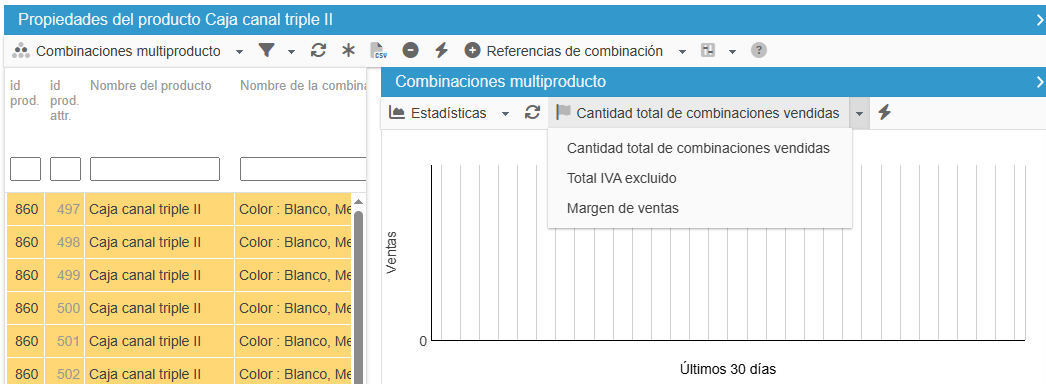This screenshot has height=384, width=1046.
Task: Open Referencias de combinación dropdown arrow
Action: 682,51
